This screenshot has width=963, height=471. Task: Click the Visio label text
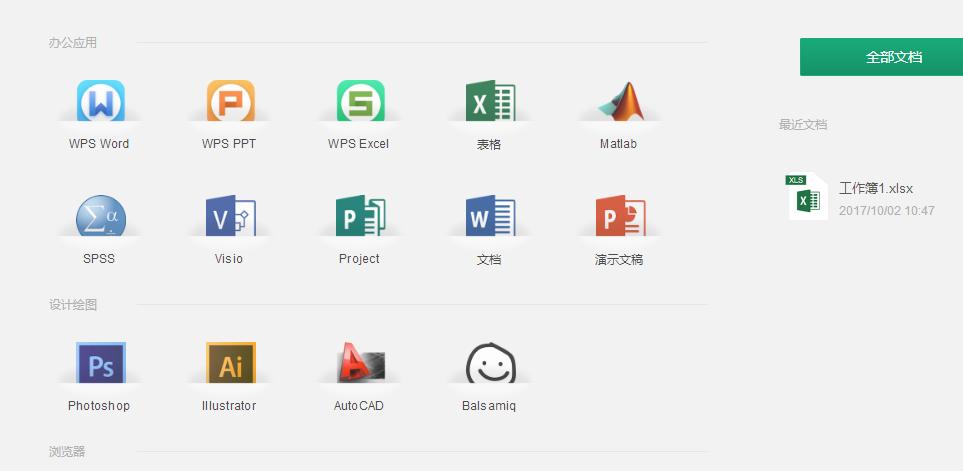[x=229, y=259]
